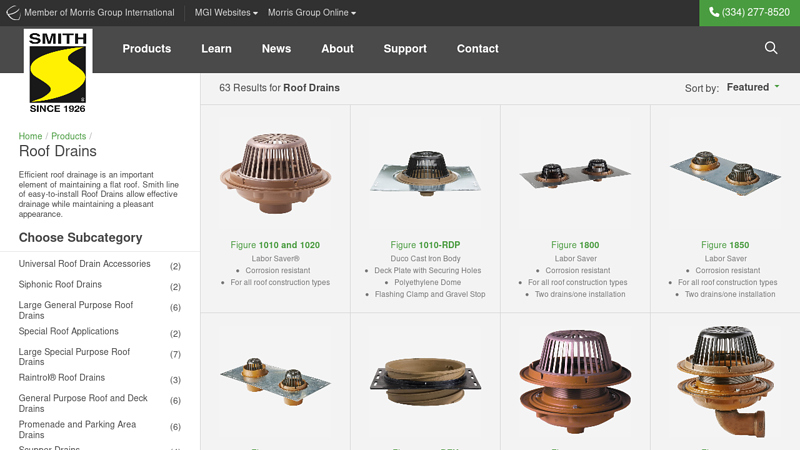Click the 63 Results for Roof Drains text

pos(279,88)
